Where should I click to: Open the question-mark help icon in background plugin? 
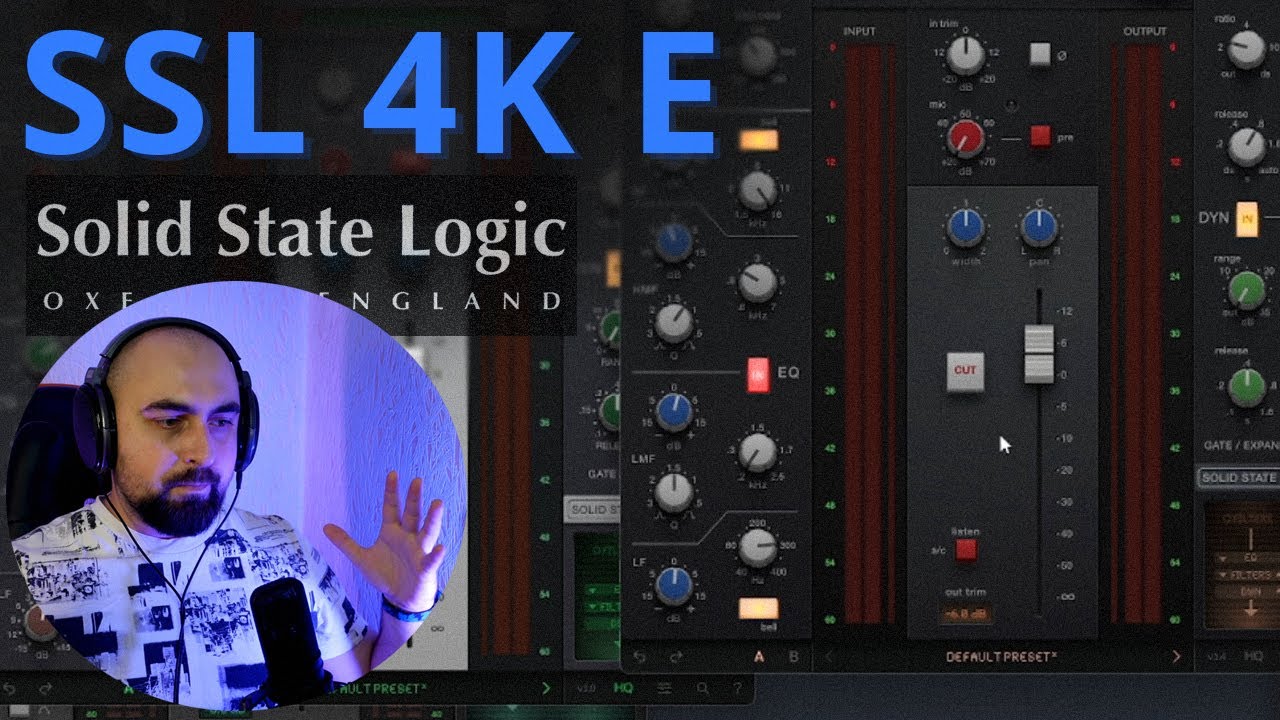click(x=738, y=688)
